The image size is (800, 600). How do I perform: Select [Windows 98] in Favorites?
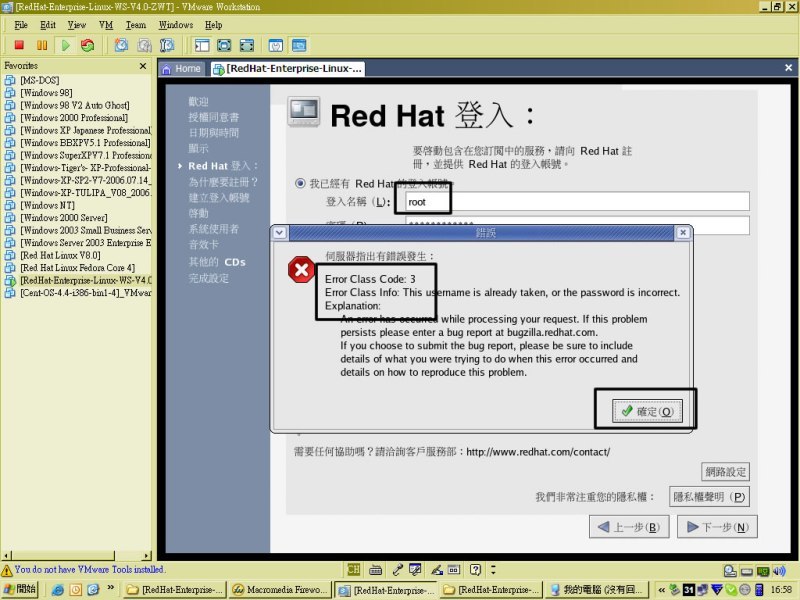46,93
